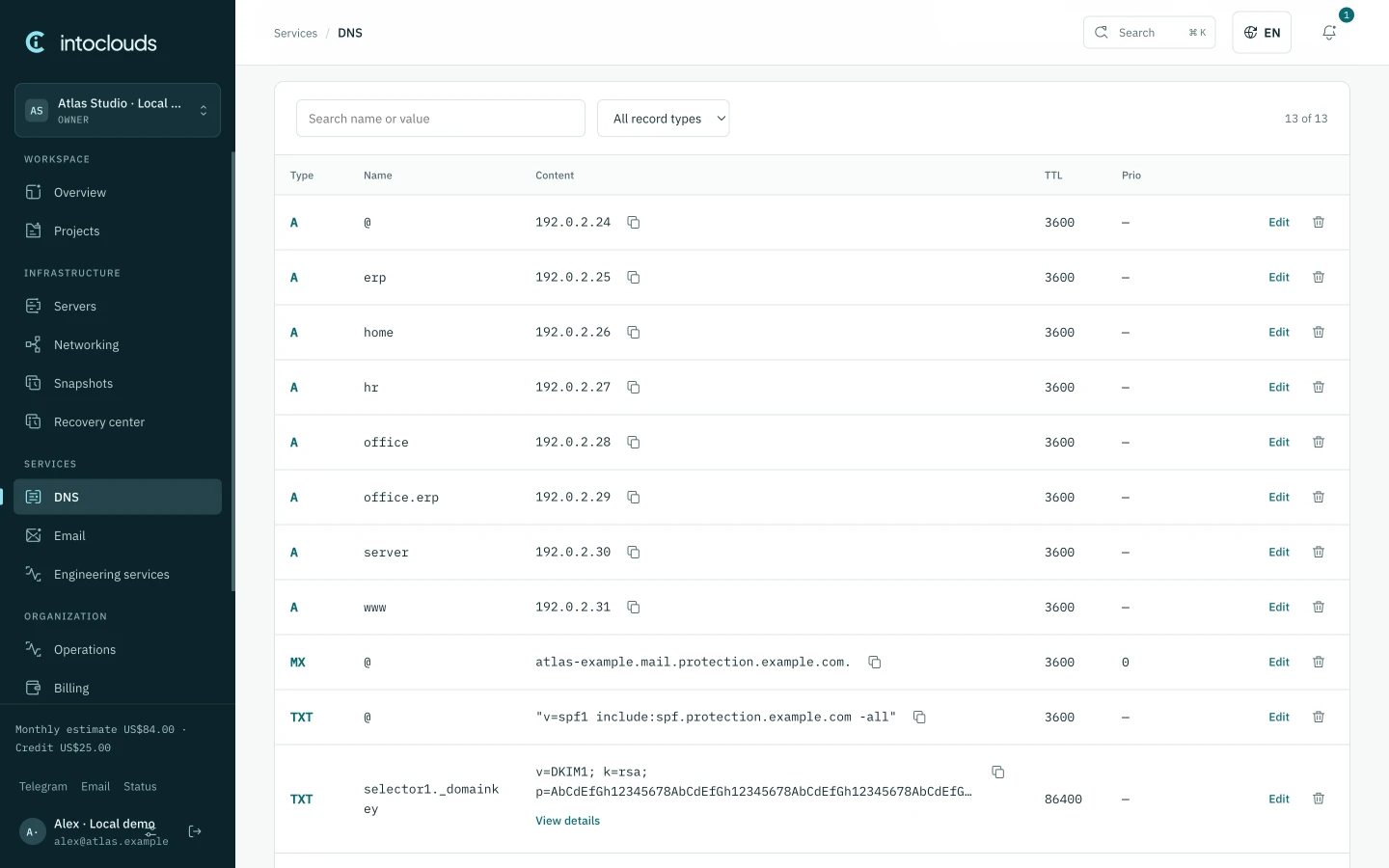Copy the 192.0.2.30 server content

[x=634, y=553]
